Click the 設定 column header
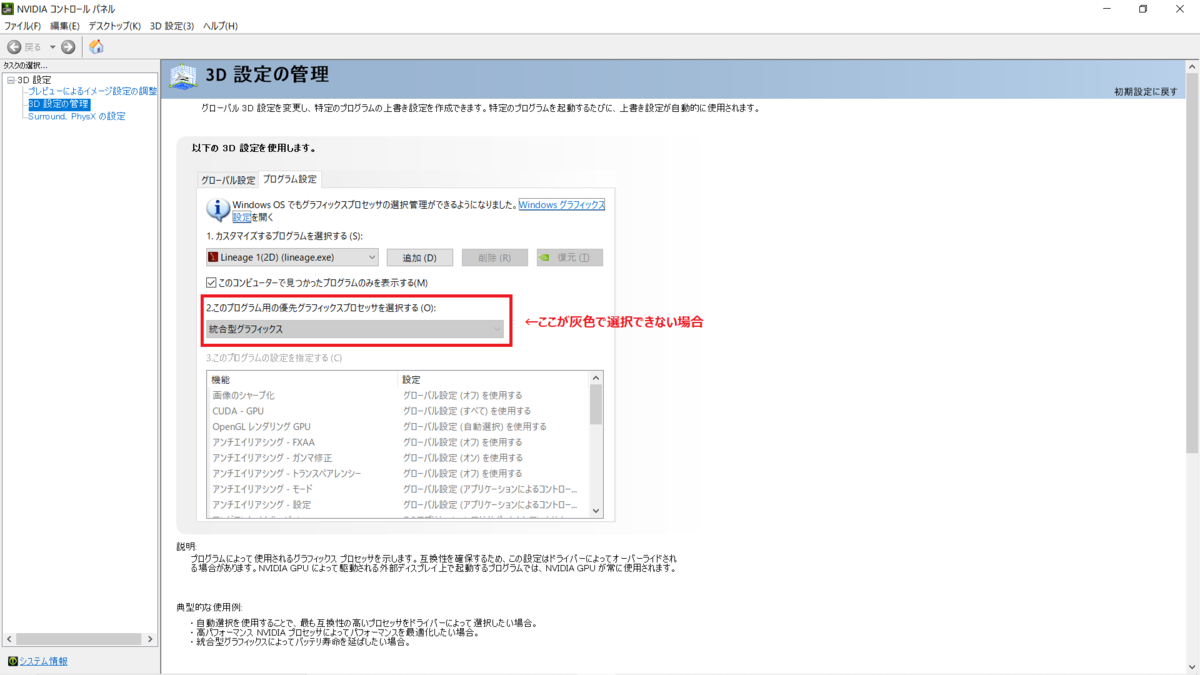This screenshot has width=1200, height=675. click(x=494, y=379)
